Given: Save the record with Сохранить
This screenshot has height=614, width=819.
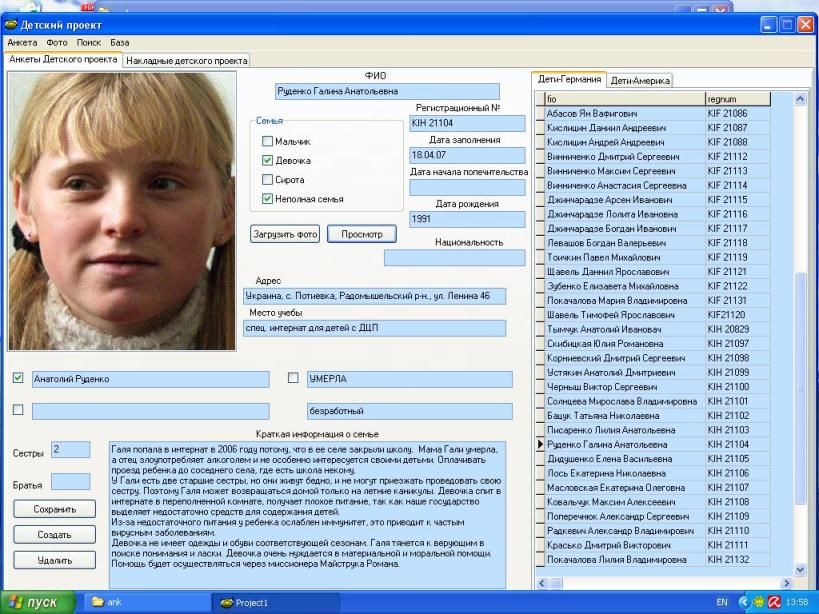Looking at the screenshot, I should [55, 509].
